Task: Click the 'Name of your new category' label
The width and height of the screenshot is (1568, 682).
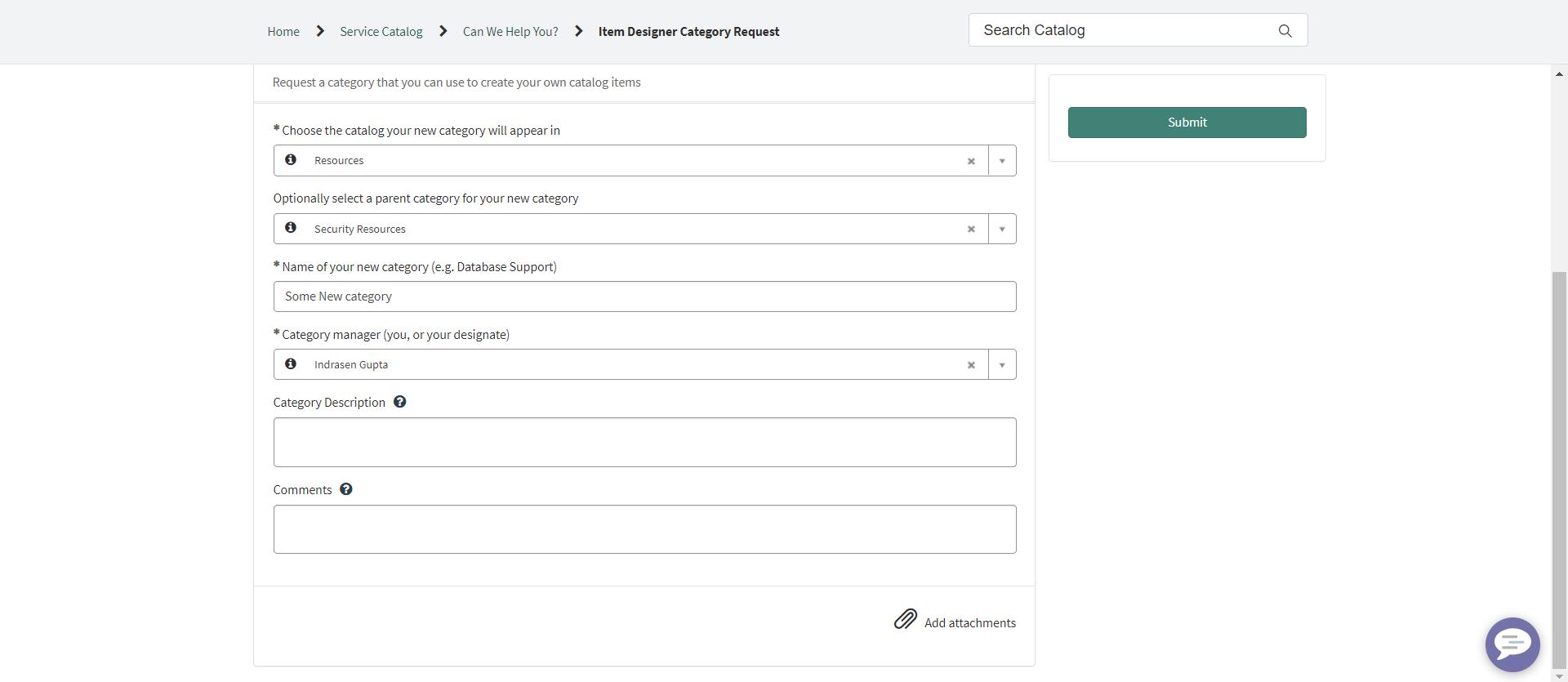Action: (419, 267)
